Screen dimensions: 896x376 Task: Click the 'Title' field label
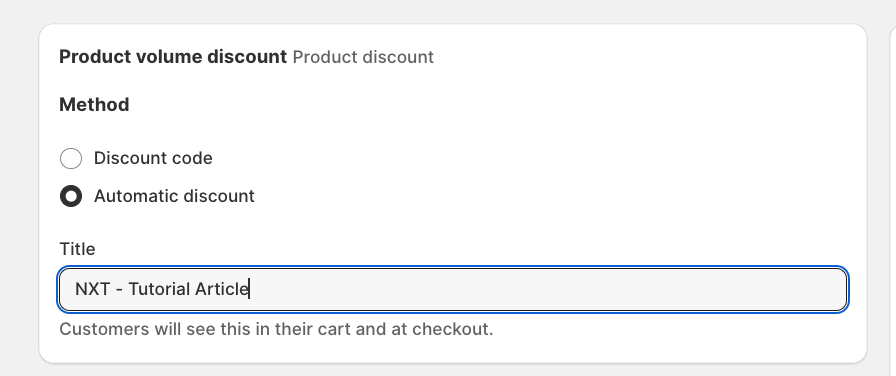[77, 249]
